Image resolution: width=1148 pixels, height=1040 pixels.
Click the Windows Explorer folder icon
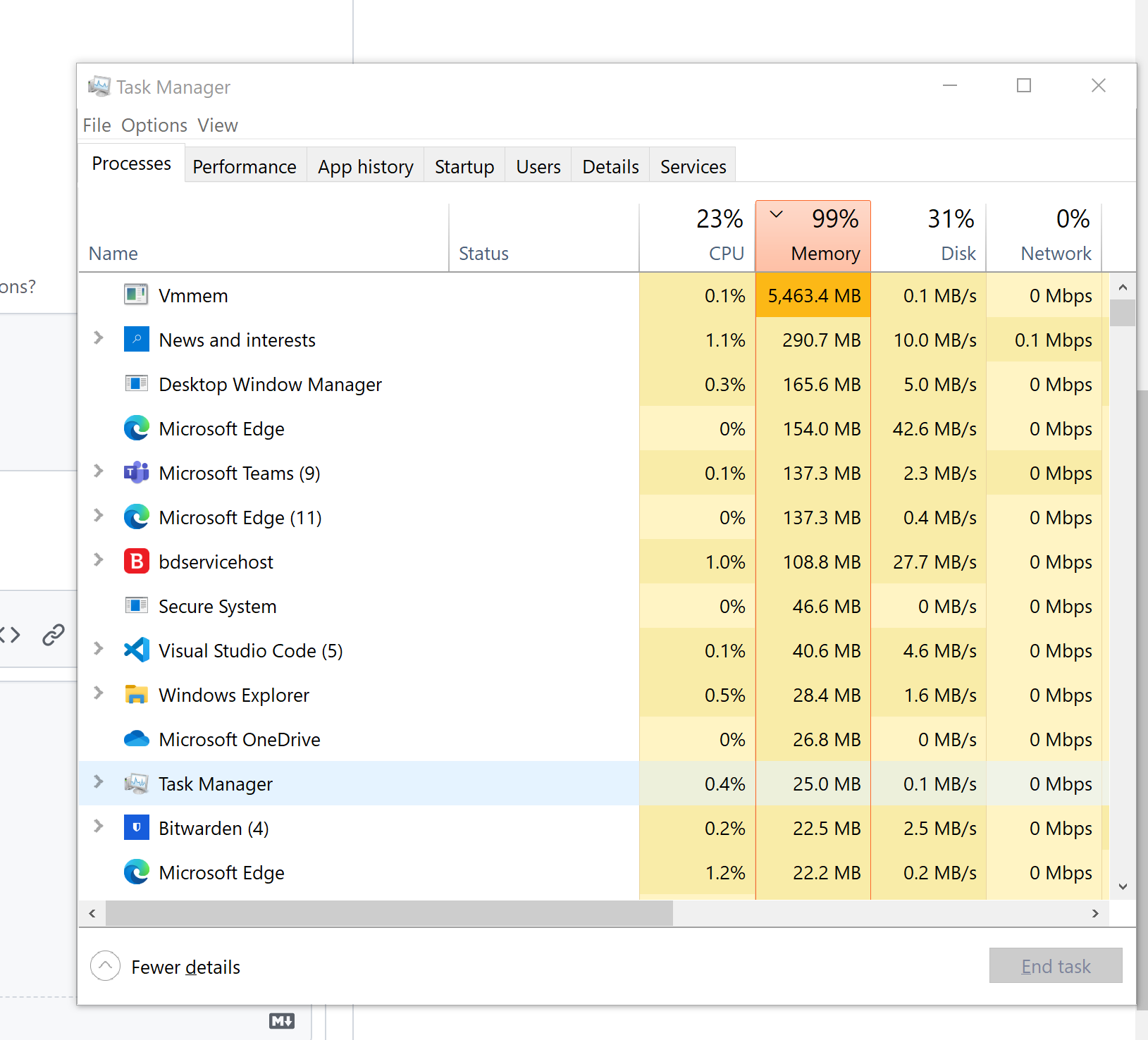(x=136, y=694)
